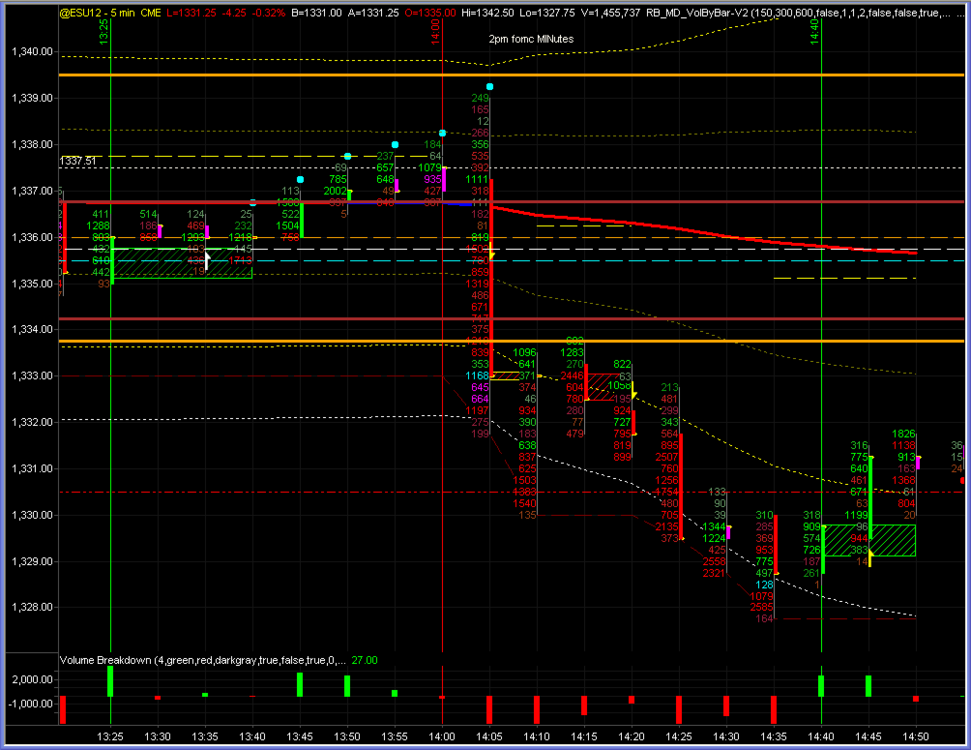Screen dimensions: 971x750
Task: Click the red volume bar at 14:05
Action: (489, 710)
